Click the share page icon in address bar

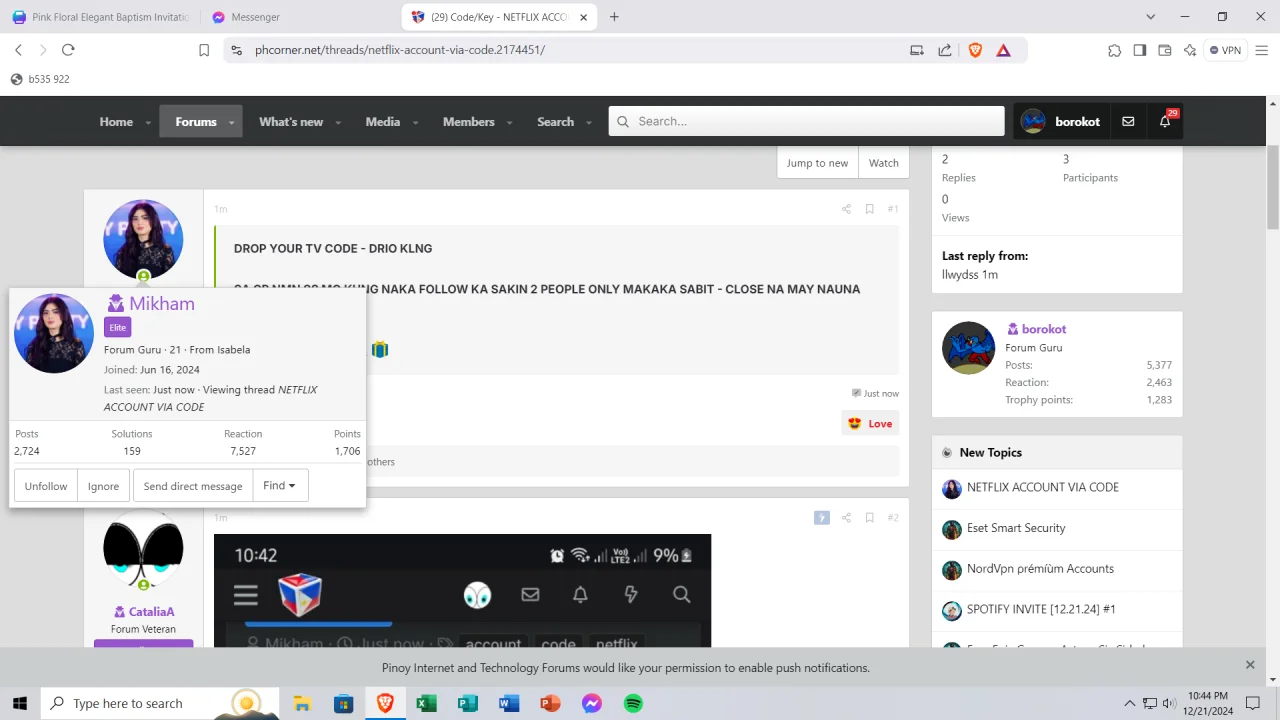944,50
